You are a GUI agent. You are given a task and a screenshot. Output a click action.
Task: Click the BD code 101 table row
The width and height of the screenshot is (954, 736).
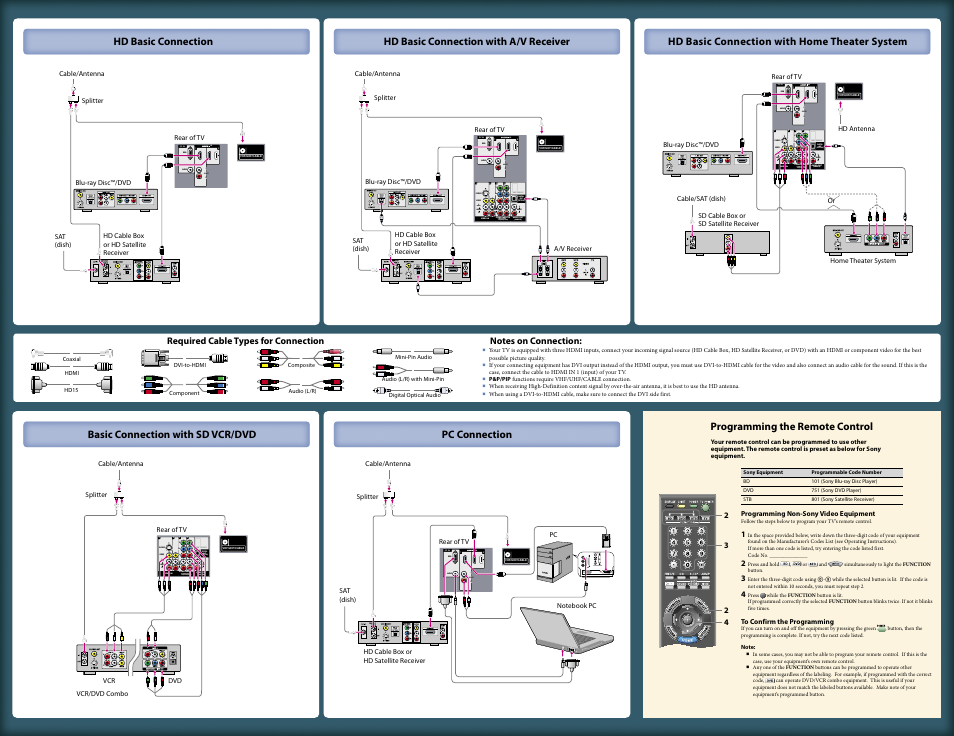pyautogui.click(x=821, y=481)
